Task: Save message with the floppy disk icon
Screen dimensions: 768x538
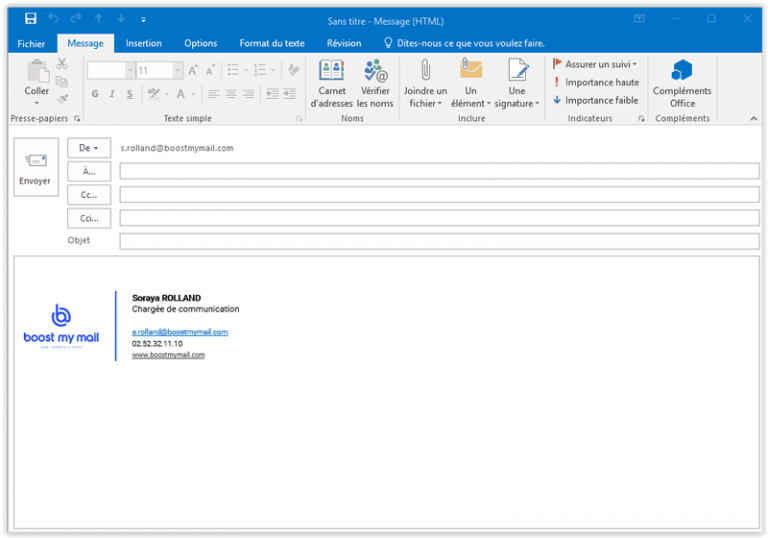Action: [30, 19]
